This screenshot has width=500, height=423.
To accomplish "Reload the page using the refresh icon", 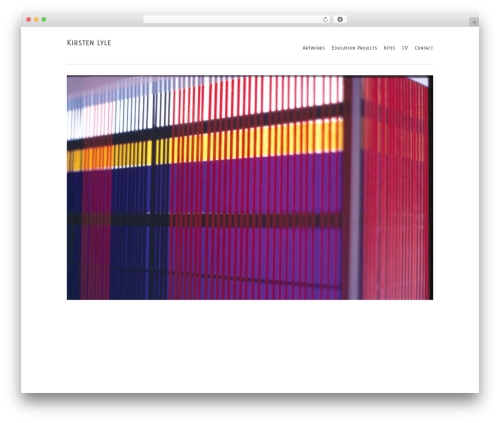I will coord(325,20).
